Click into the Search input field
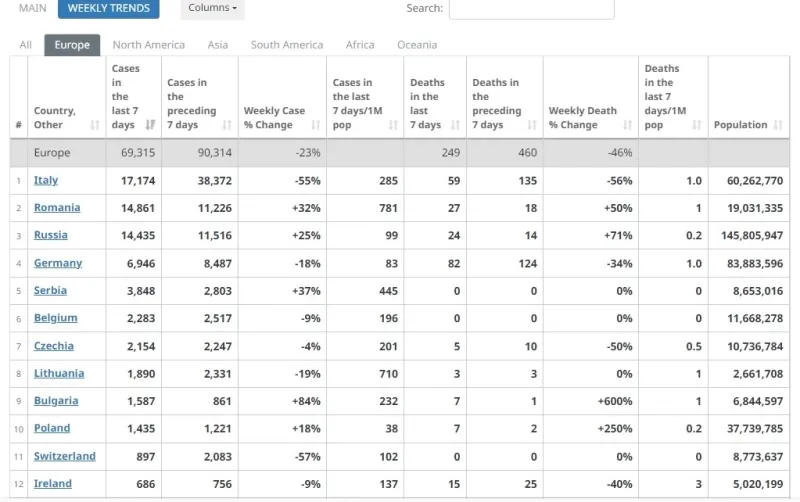The height and width of the screenshot is (502, 800). (532, 9)
